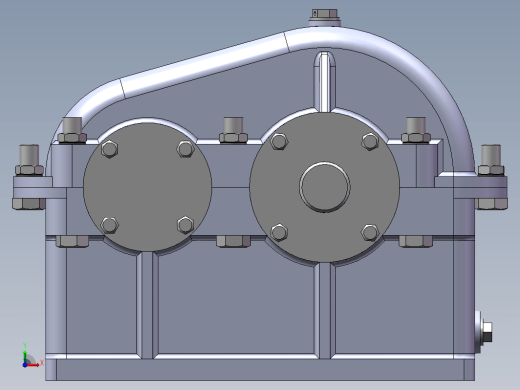
Task: Select the nut beneath flange between bearing covers
Action: 233,241
